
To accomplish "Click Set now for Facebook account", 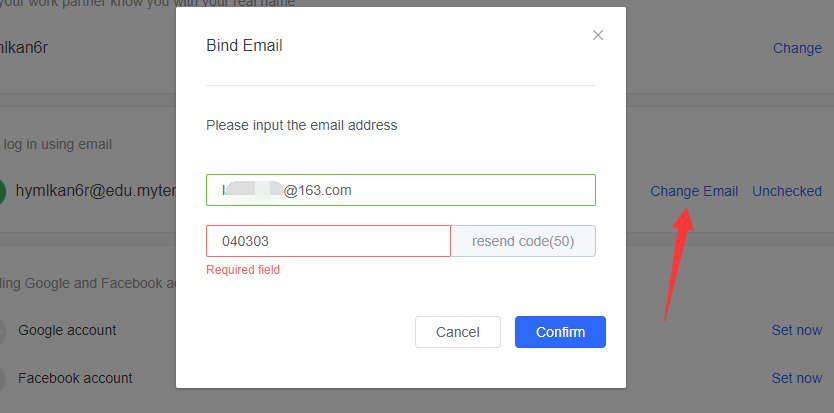I will [x=796, y=378].
